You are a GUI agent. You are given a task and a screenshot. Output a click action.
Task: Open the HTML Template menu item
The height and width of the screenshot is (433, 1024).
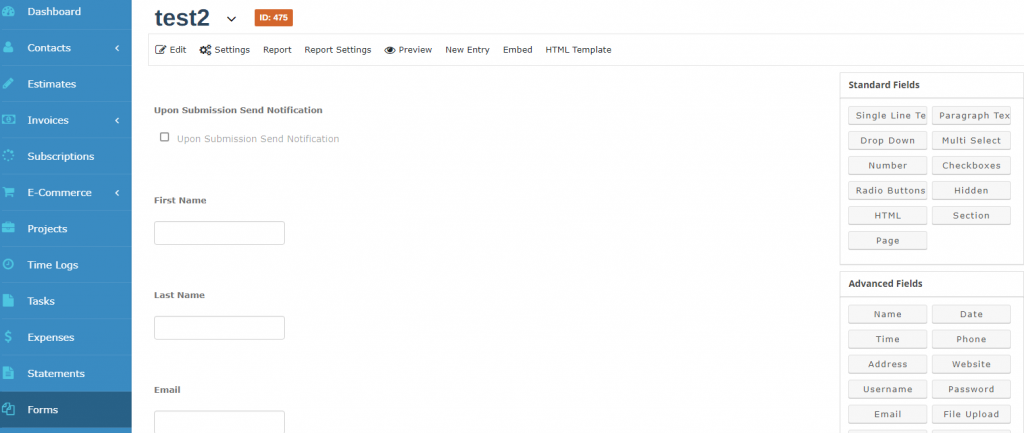point(578,50)
